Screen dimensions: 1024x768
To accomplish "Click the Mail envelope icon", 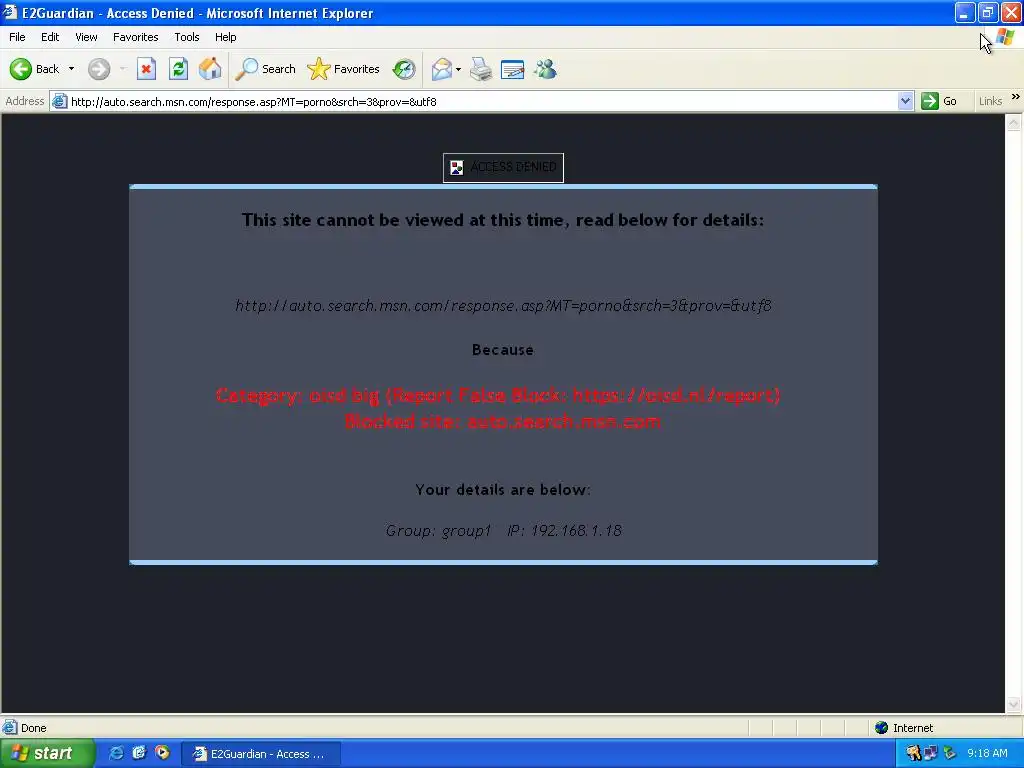I will (442, 69).
